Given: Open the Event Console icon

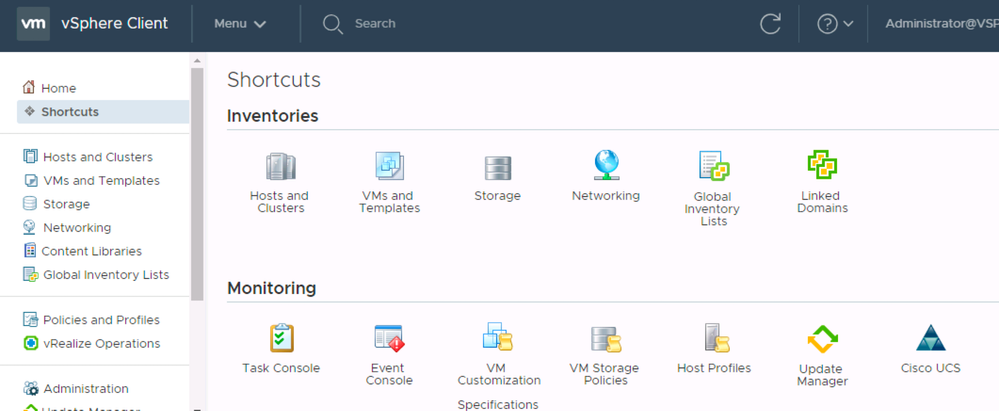Looking at the screenshot, I should tap(389, 338).
